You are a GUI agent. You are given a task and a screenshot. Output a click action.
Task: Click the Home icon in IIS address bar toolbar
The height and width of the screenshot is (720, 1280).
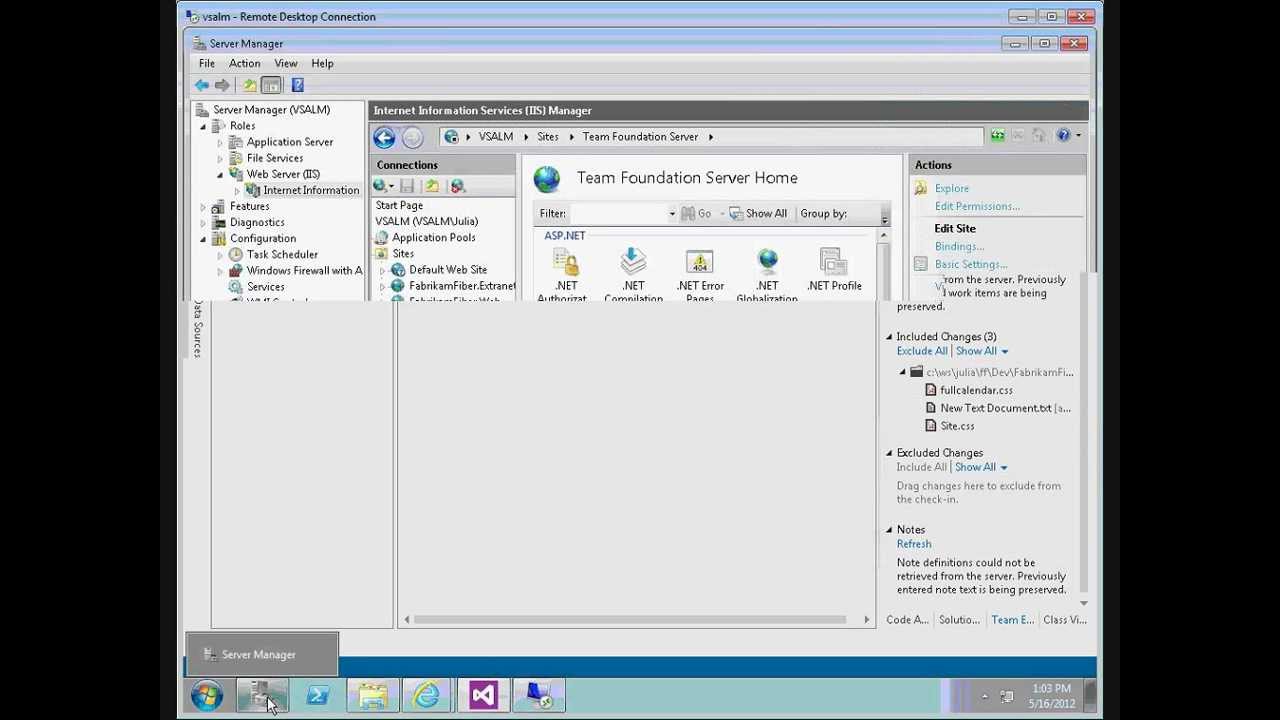(x=1039, y=136)
